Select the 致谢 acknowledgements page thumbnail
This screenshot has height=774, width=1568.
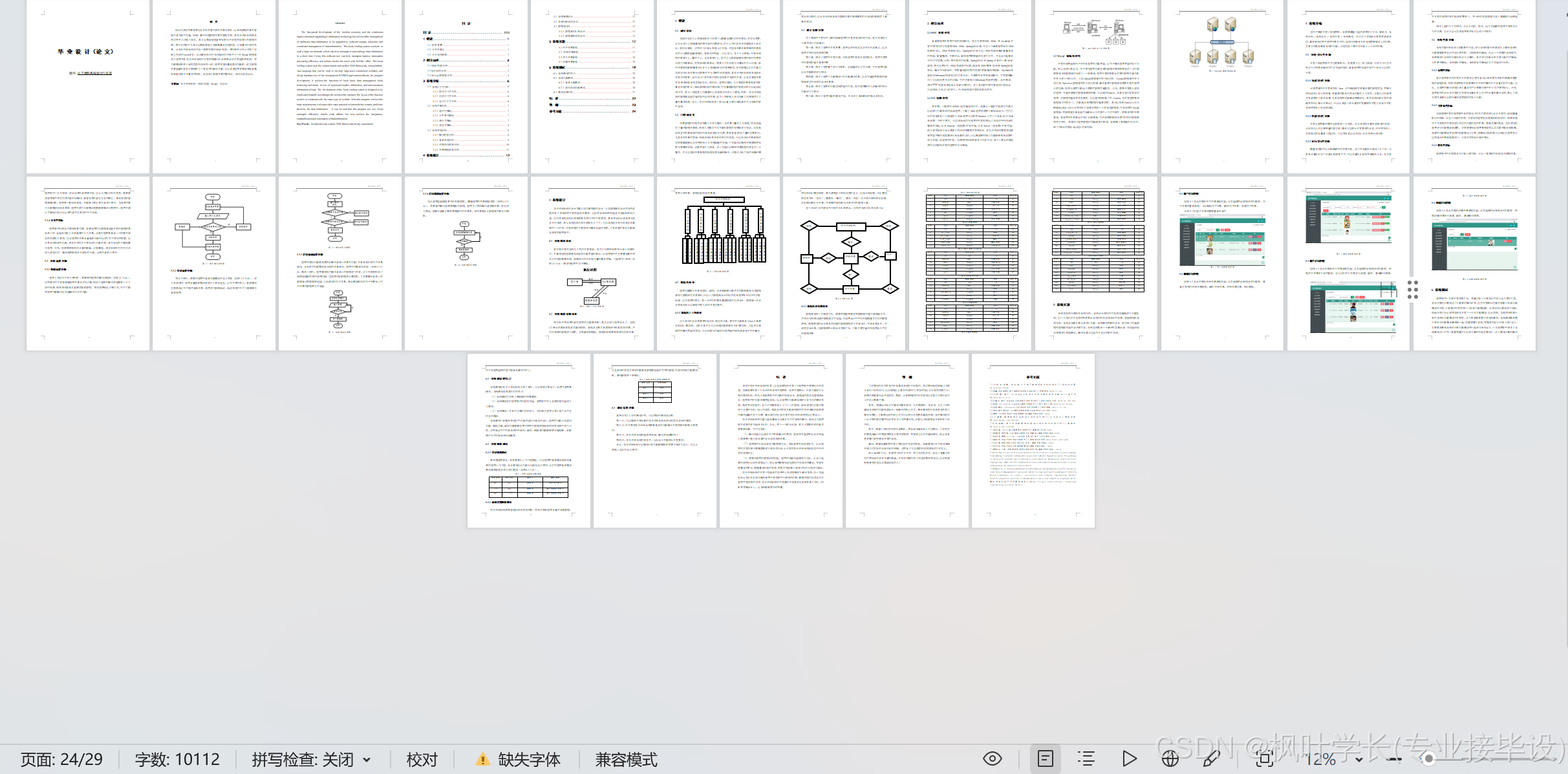click(x=907, y=440)
